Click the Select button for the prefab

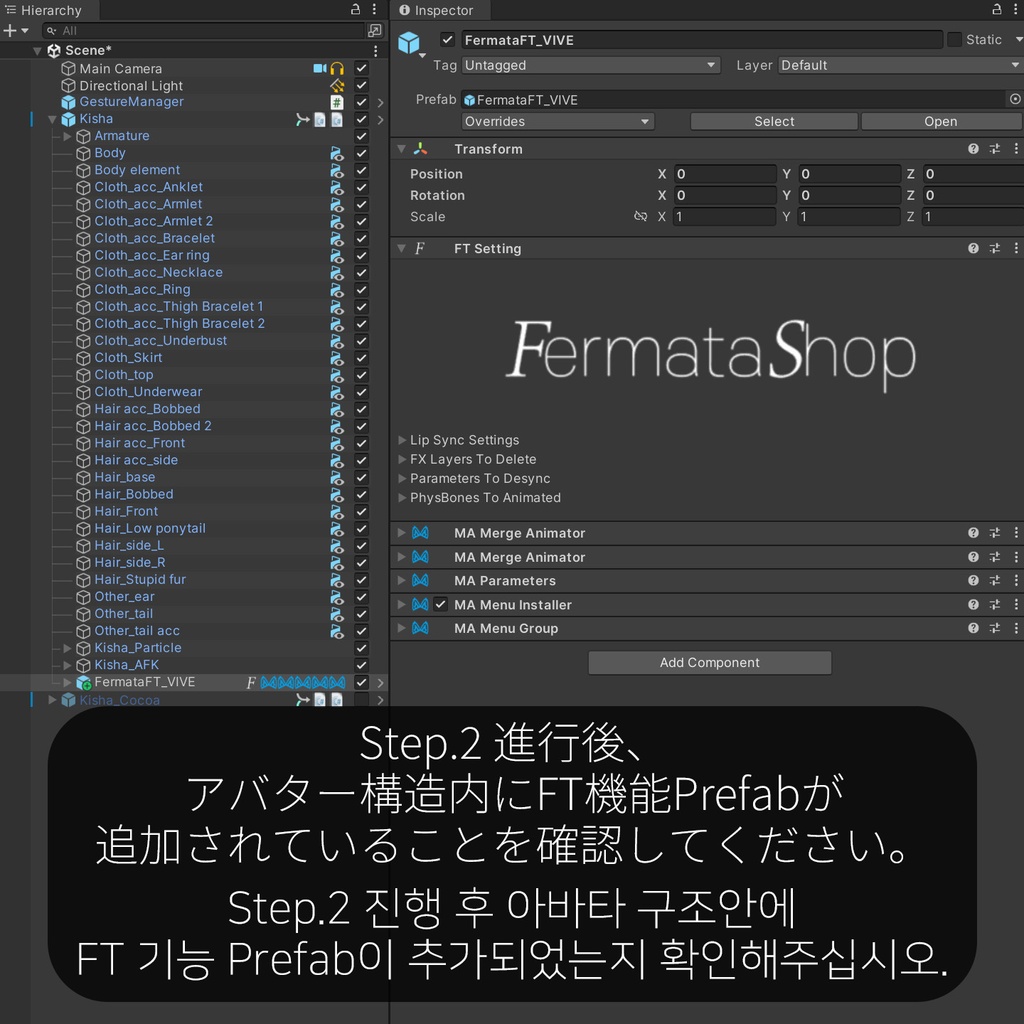[773, 121]
